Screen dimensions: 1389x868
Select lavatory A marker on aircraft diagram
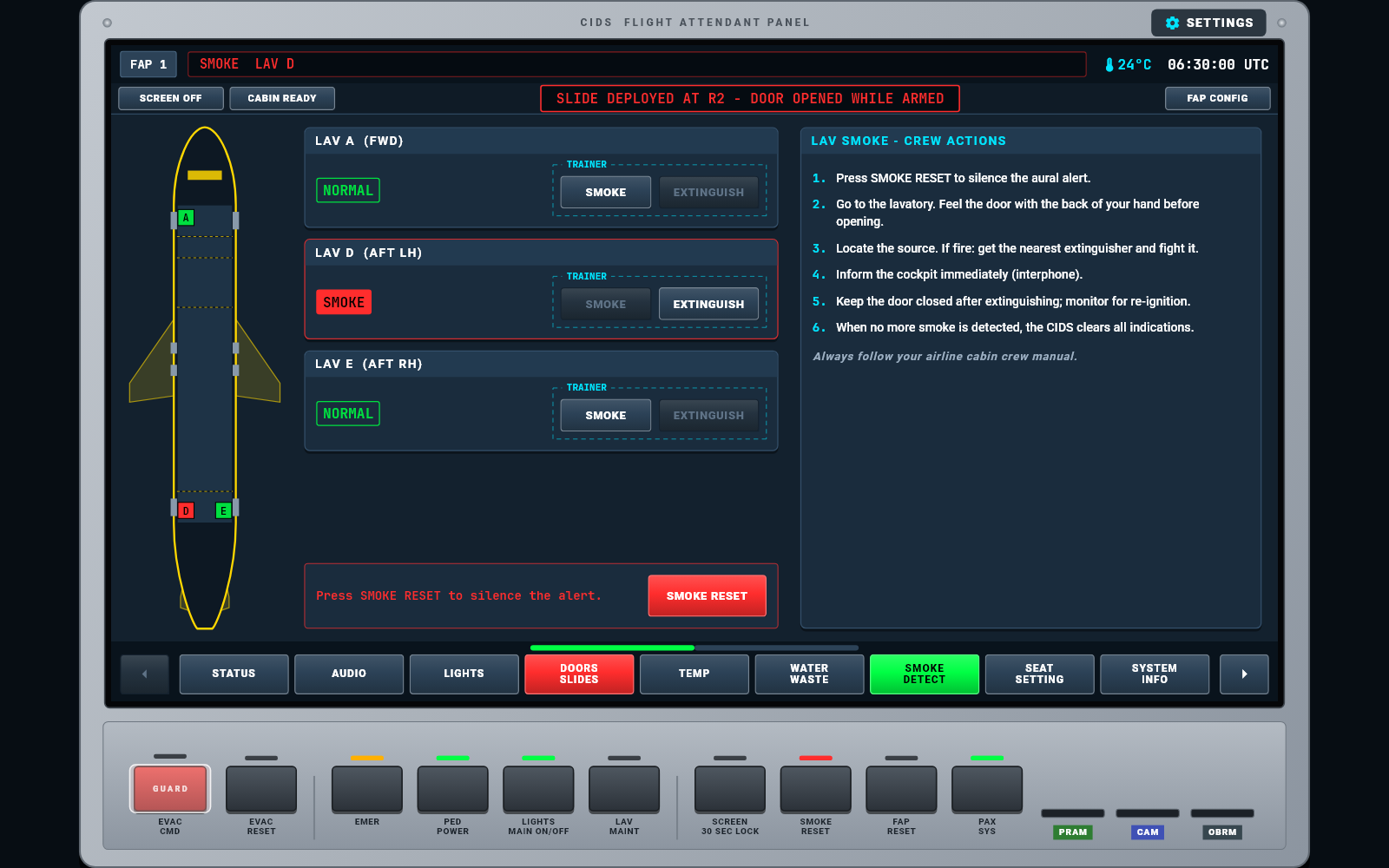[x=186, y=218]
